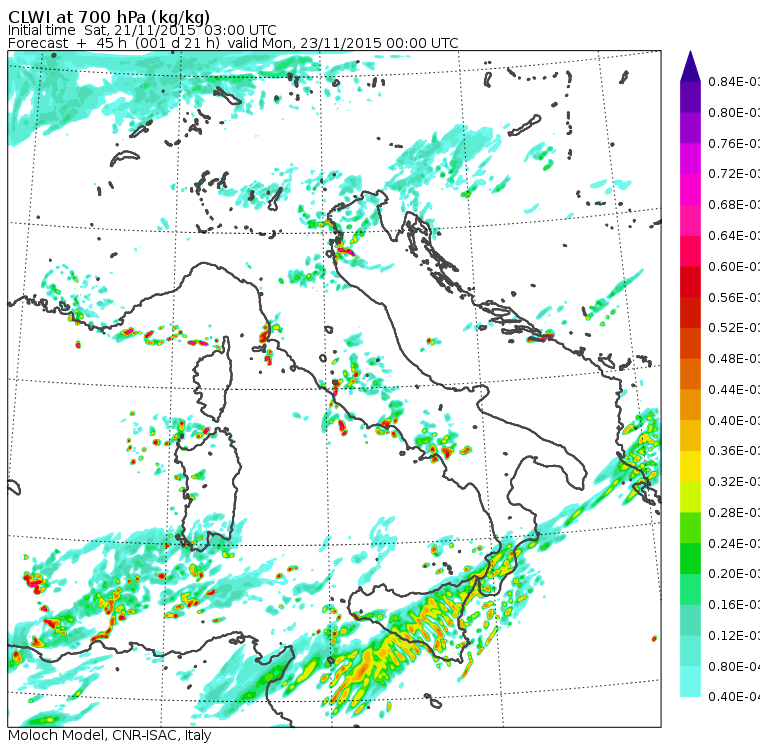Click the 0.80E-03 colorbar label
760x749 pixels.
[734, 112]
